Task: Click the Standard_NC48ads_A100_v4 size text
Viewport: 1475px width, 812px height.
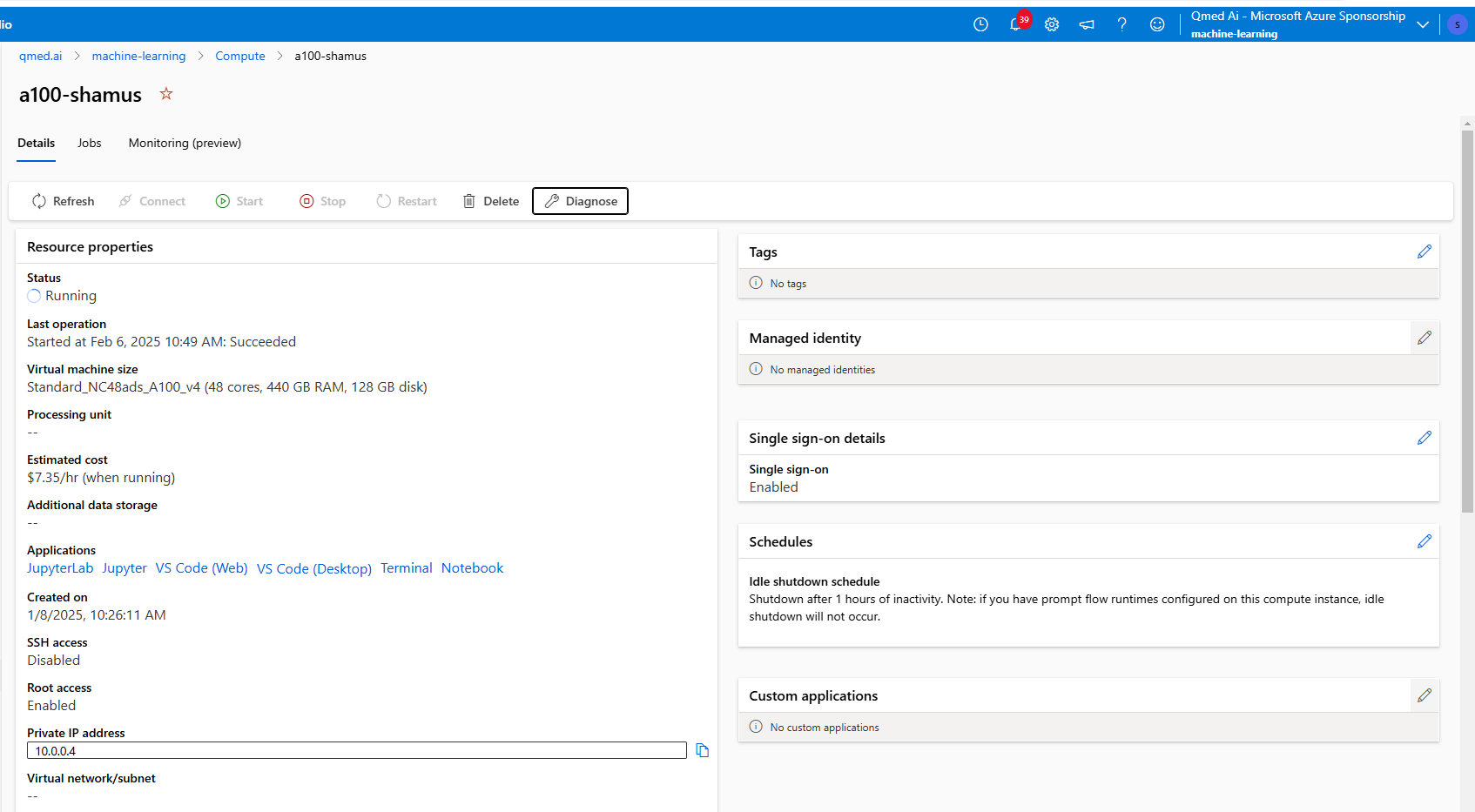Action: (x=227, y=387)
